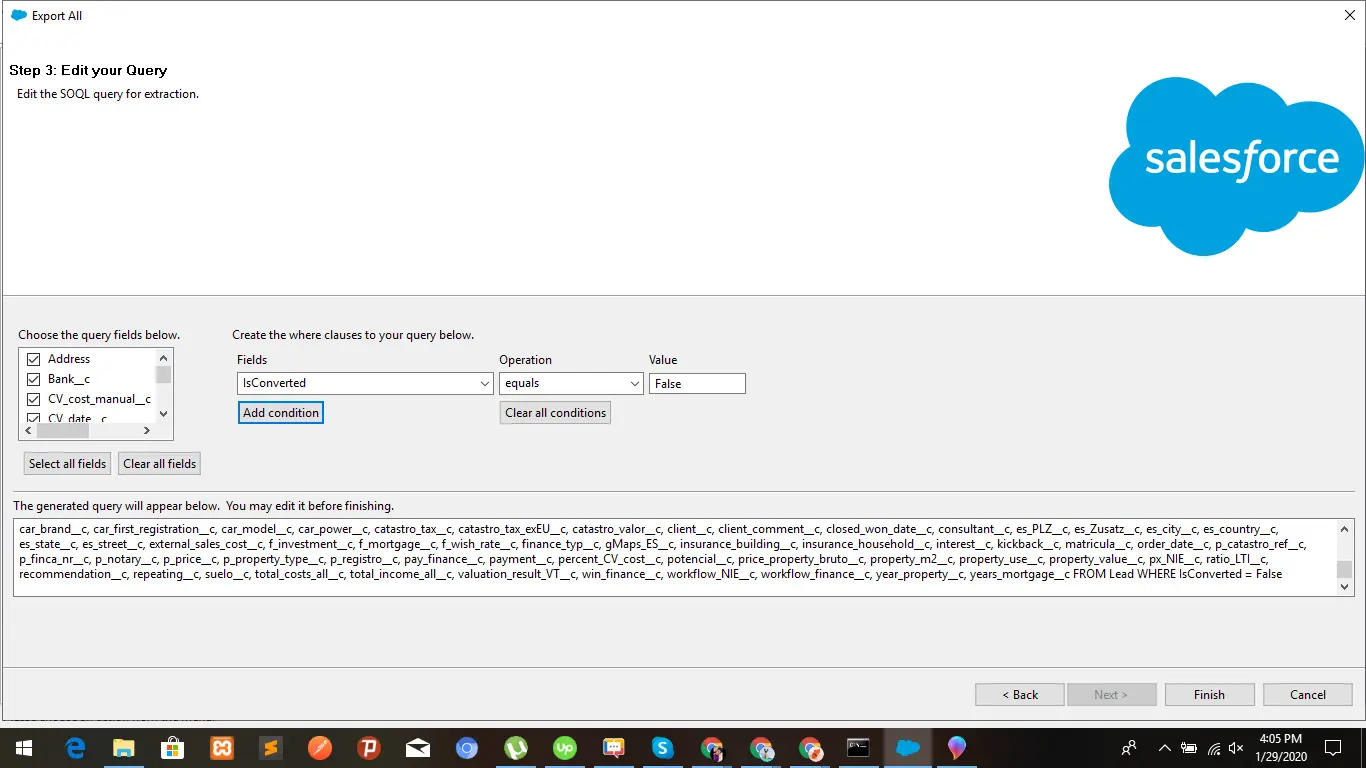Image resolution: width=1366 pixels, height=768 pixels.
Task: Open Salesforce from the taskbar
Action: click(x=907, y=747)
